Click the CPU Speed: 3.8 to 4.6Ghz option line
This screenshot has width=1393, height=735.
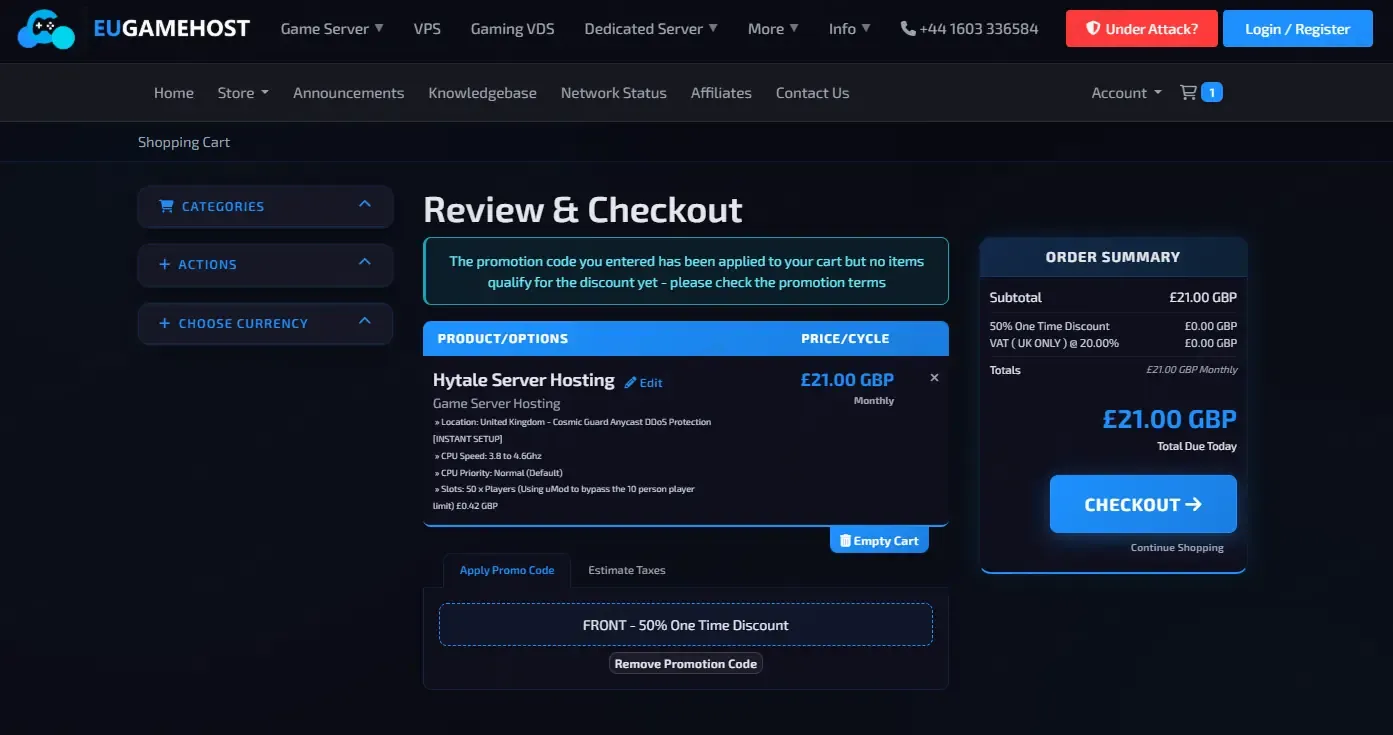tap(488, 456)
